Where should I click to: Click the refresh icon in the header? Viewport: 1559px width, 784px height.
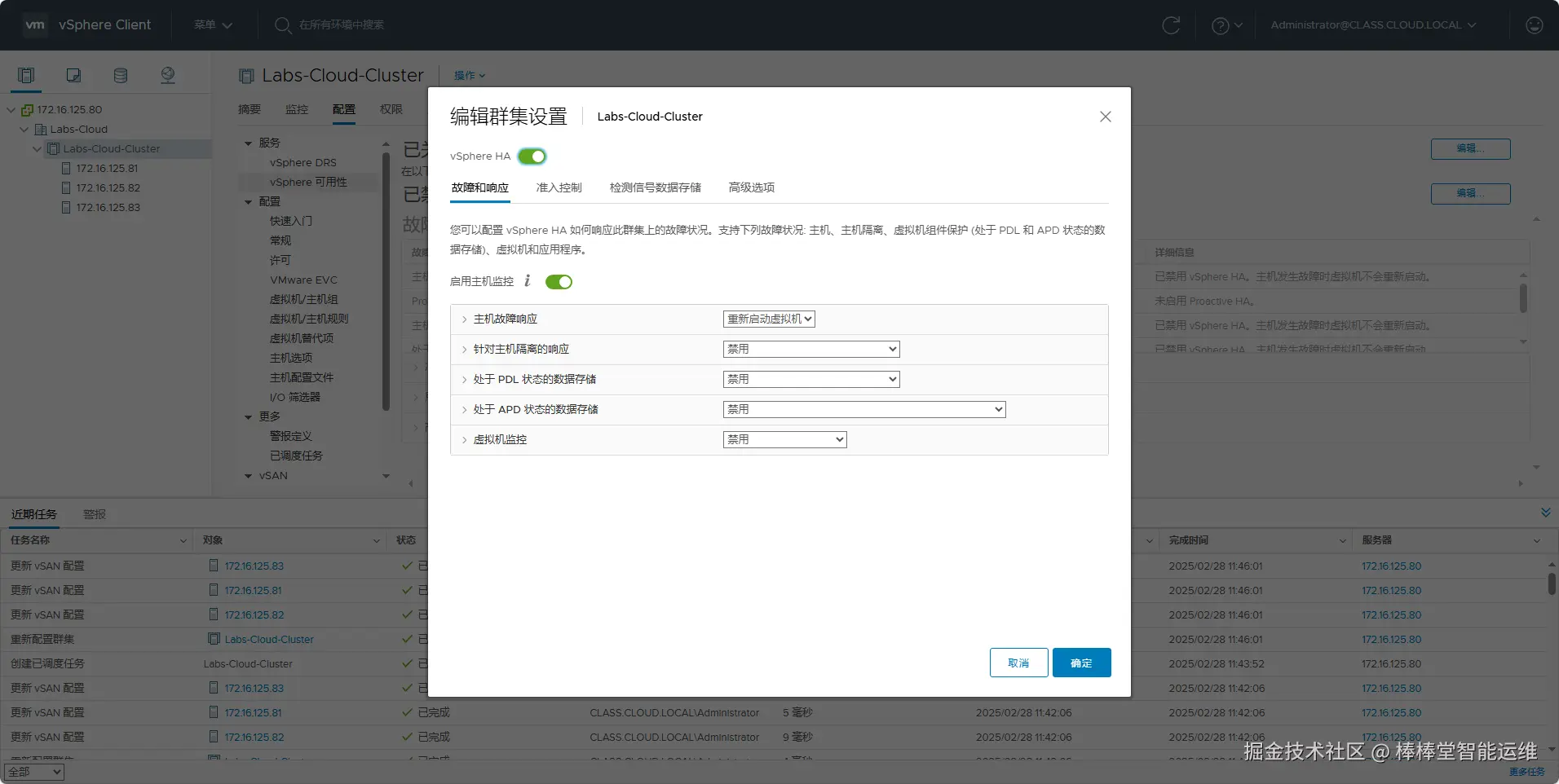[x=1171, y=25]
